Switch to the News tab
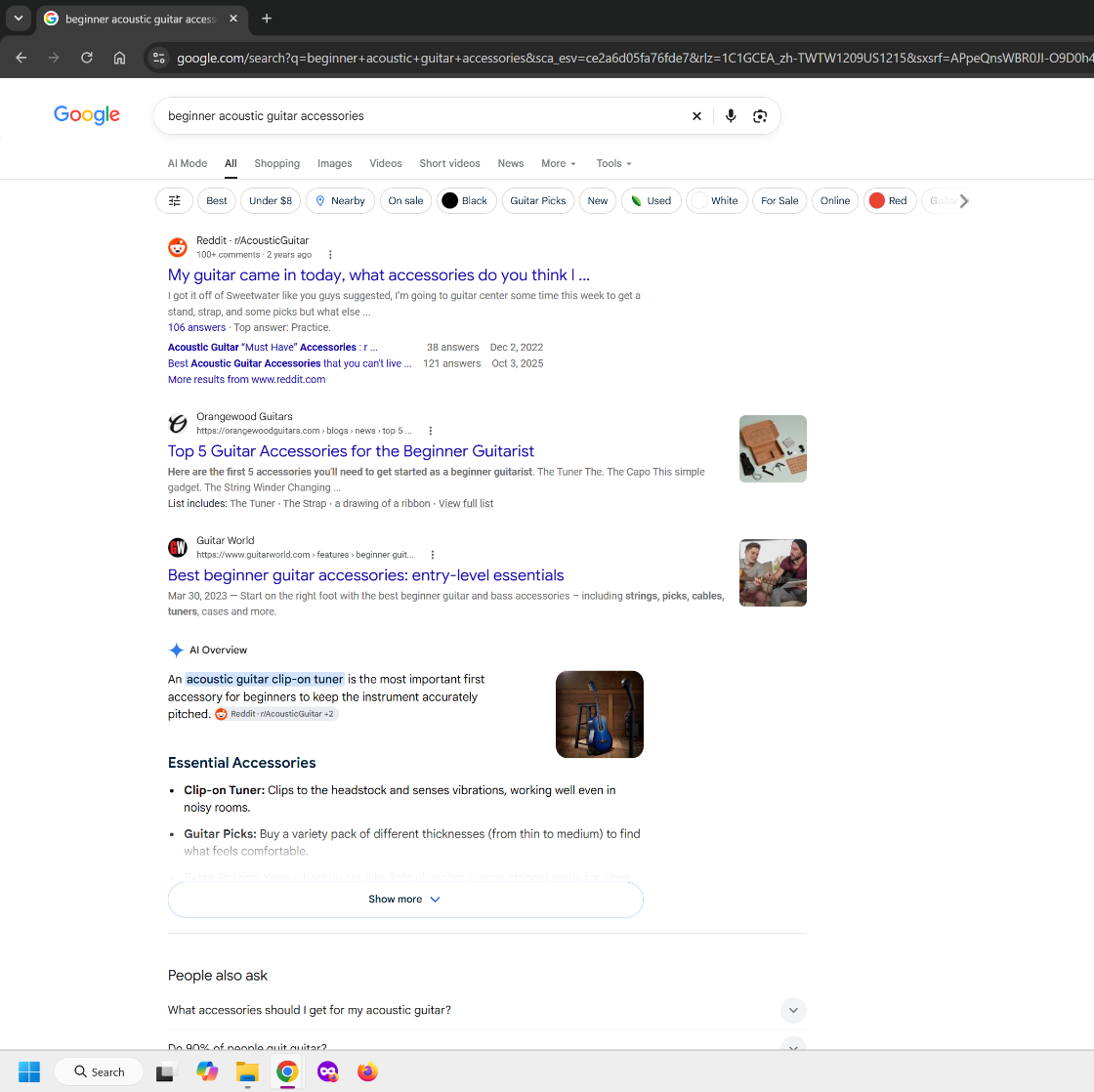 pyautogui.click(x=511, y=163)
